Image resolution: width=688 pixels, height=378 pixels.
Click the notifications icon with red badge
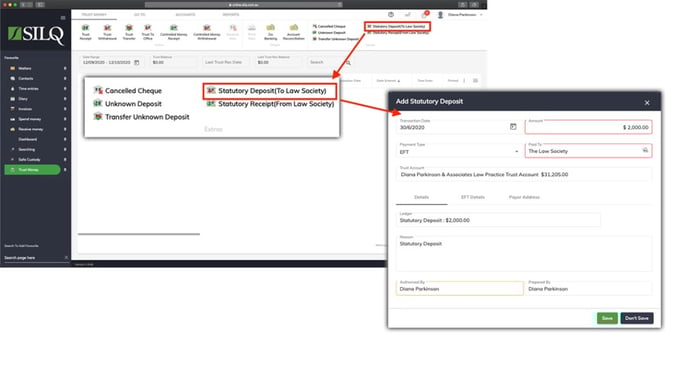point(424,14)
